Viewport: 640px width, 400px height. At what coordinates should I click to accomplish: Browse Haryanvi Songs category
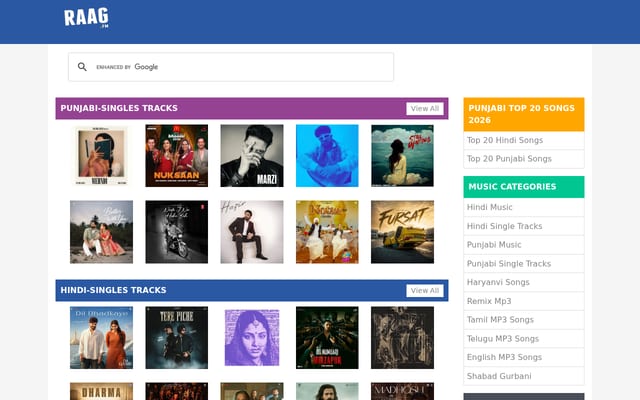pyautogui.click(x=498, y=282)
